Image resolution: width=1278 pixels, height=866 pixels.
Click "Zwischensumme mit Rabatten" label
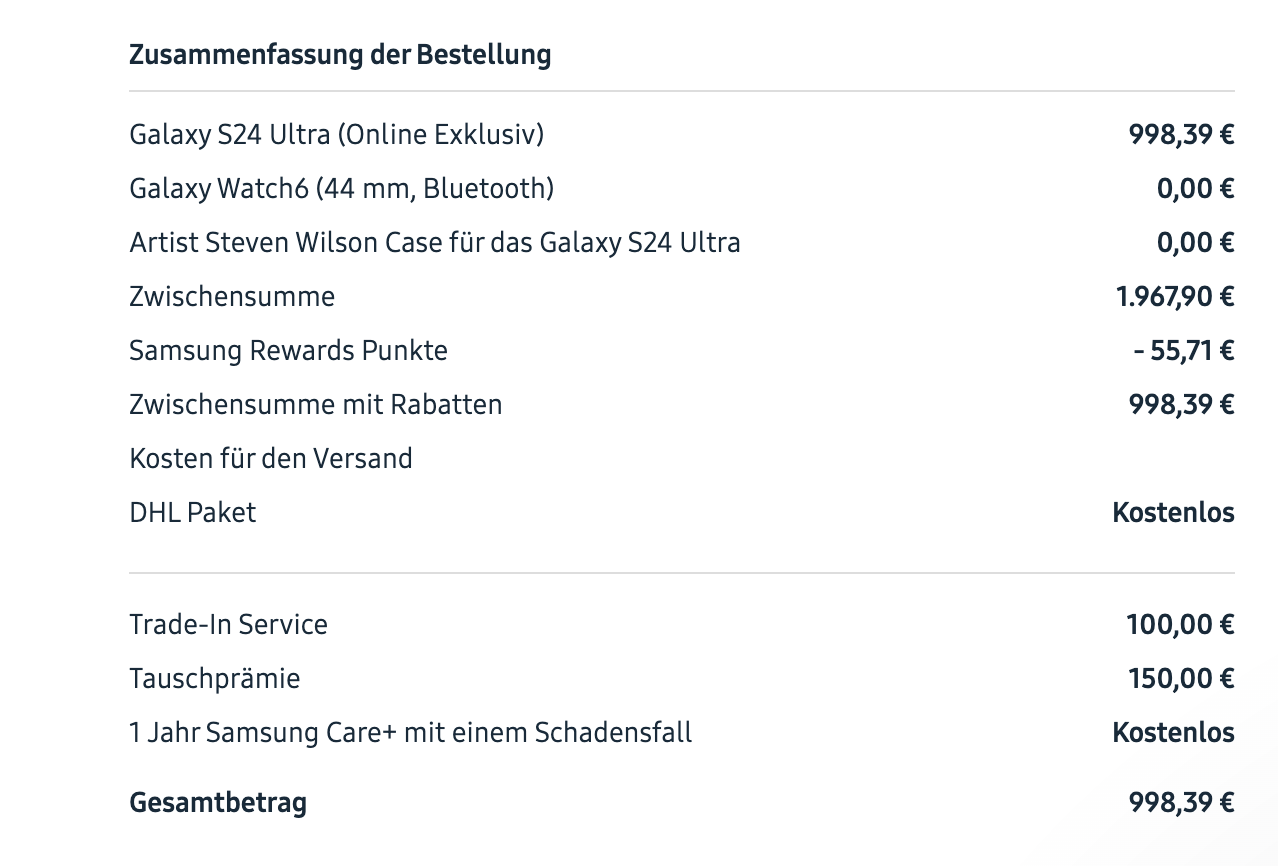[315, 404]
